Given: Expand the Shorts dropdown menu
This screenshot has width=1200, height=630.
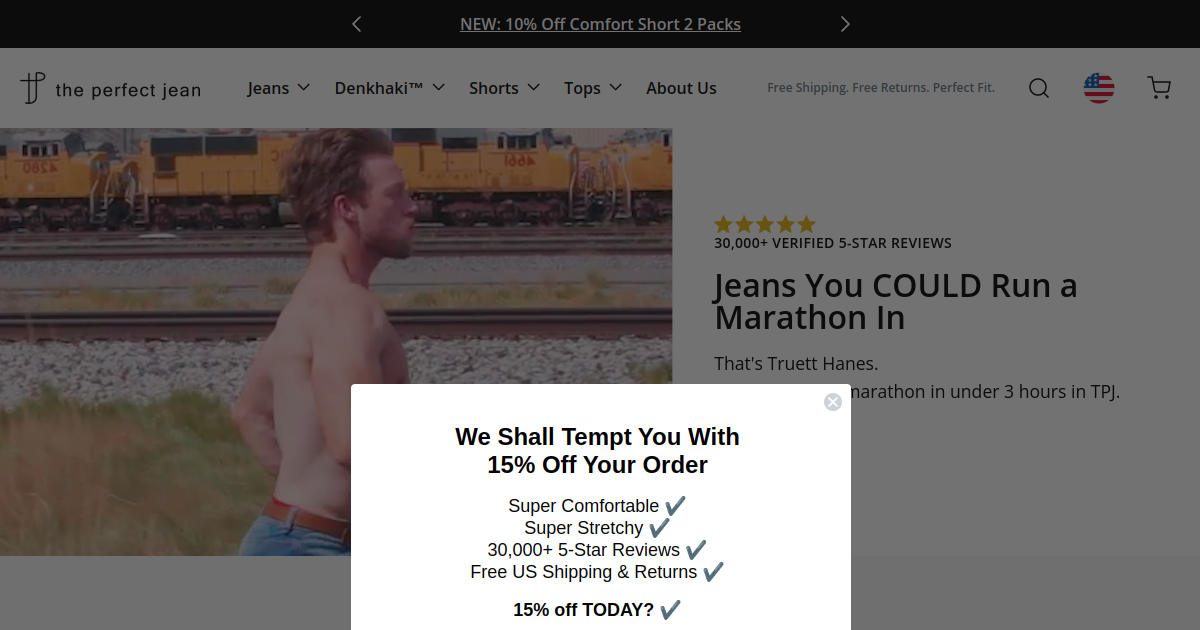Looking at the screenshot, I should click(505, 88).
